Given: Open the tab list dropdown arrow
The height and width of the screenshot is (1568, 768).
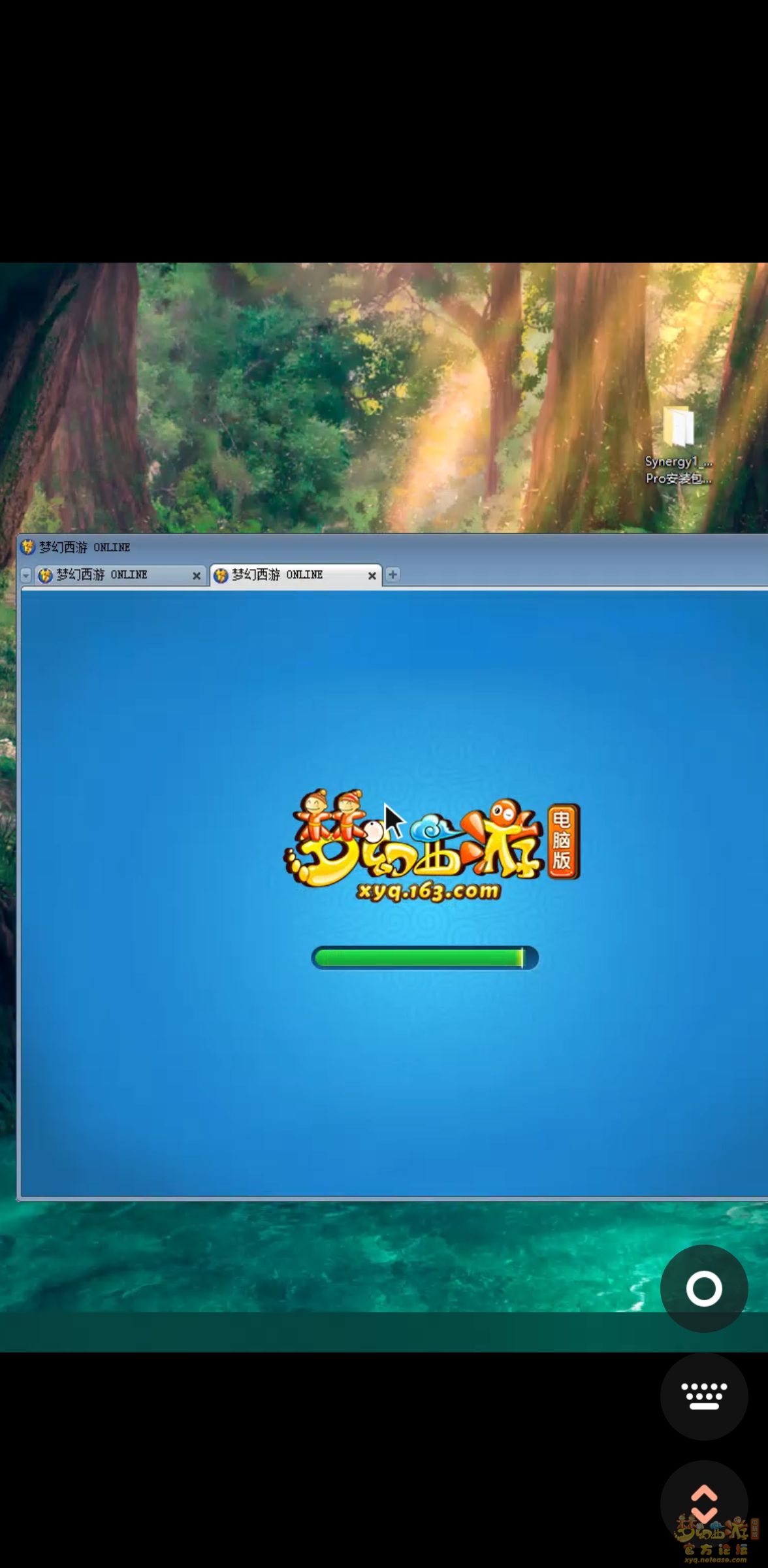Looking at the screenshot, I should (x=26, y=575).
